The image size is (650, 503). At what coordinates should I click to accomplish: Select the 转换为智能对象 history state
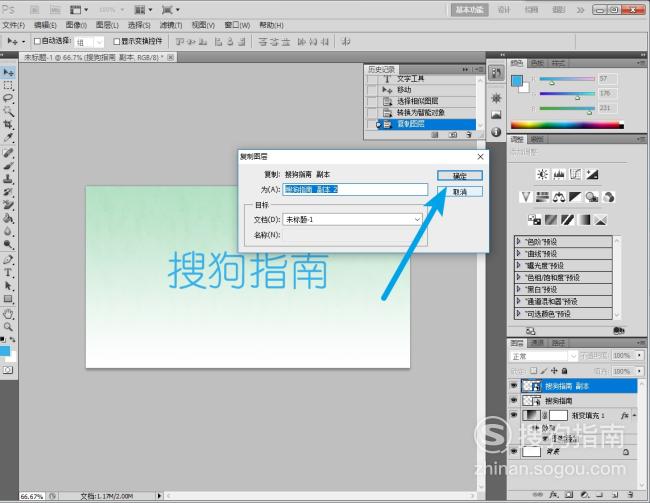(x=421, y=112)
